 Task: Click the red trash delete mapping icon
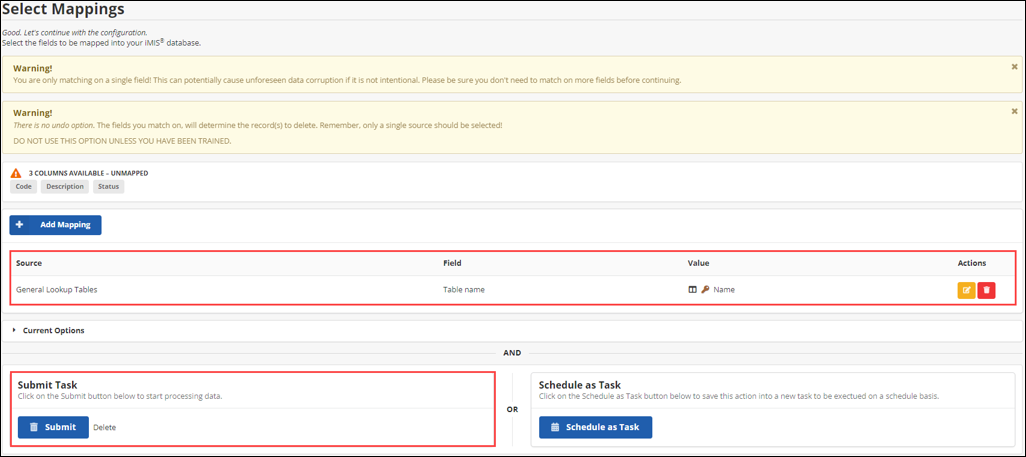(x=987, y=290)
